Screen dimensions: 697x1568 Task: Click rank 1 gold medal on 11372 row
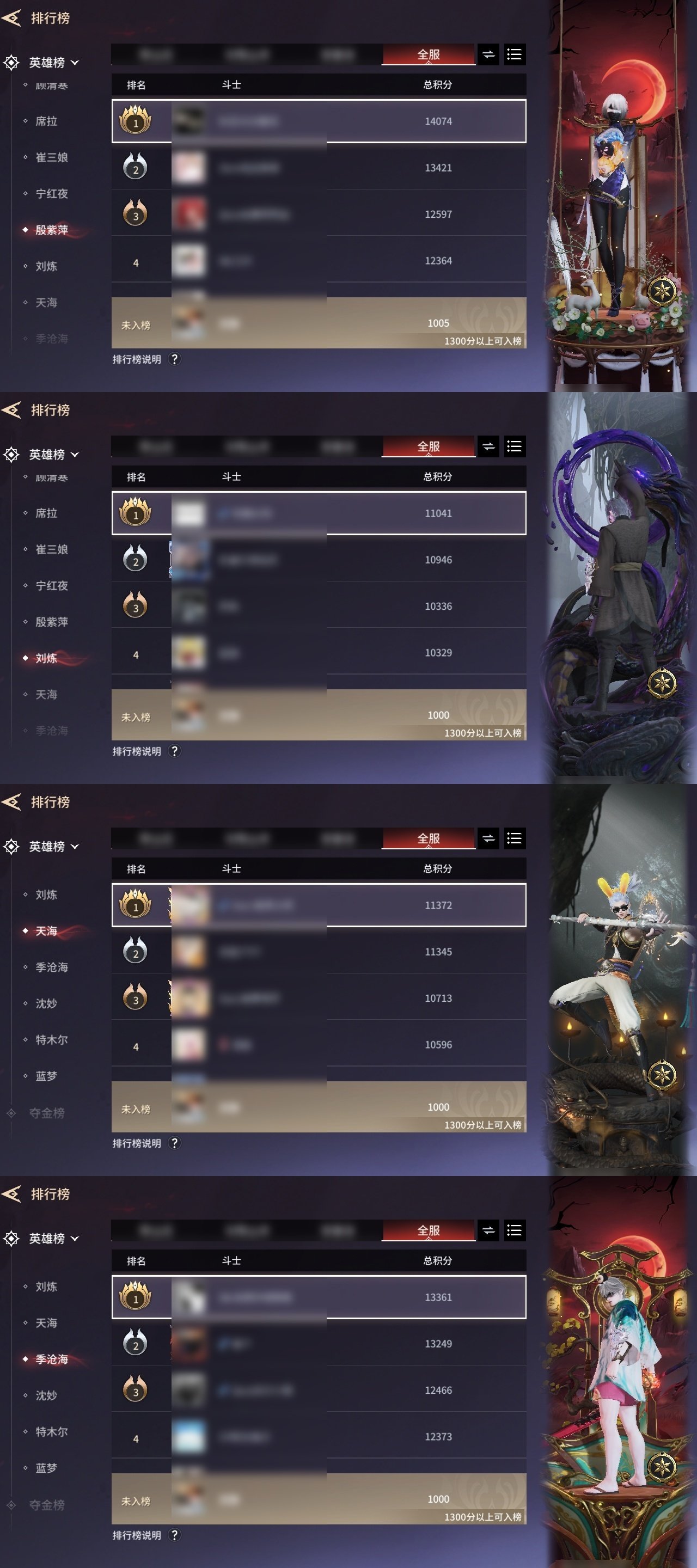point(136,904)
